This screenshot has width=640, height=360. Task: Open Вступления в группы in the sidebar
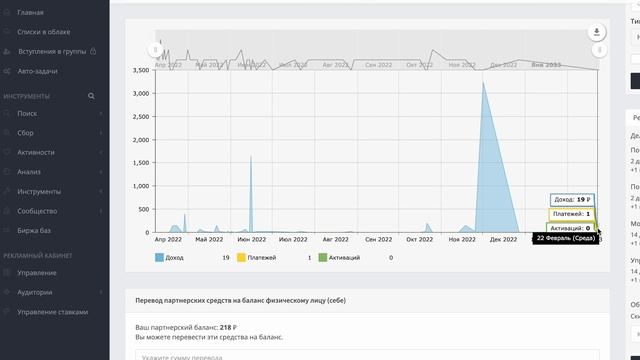(52, 51)
